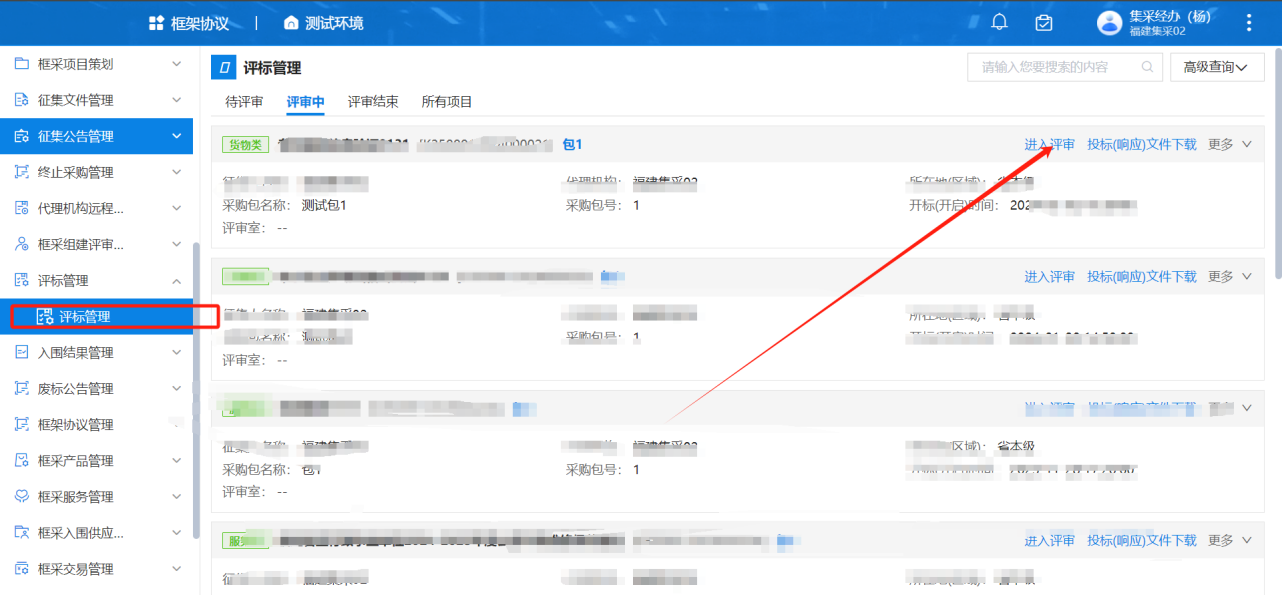Viewport: 1282px width, 595px height.
Task: Click the icon beside 框采交易管理
Action: click(x=22, y=568)
